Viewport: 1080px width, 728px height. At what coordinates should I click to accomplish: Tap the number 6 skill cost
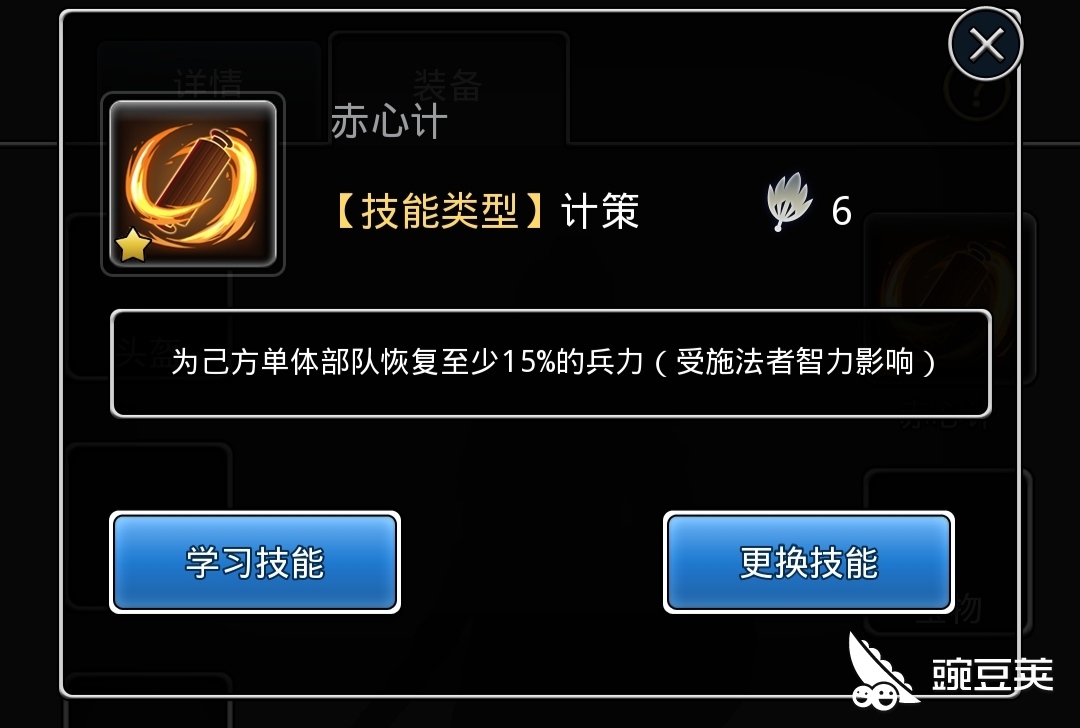[842, 211]
